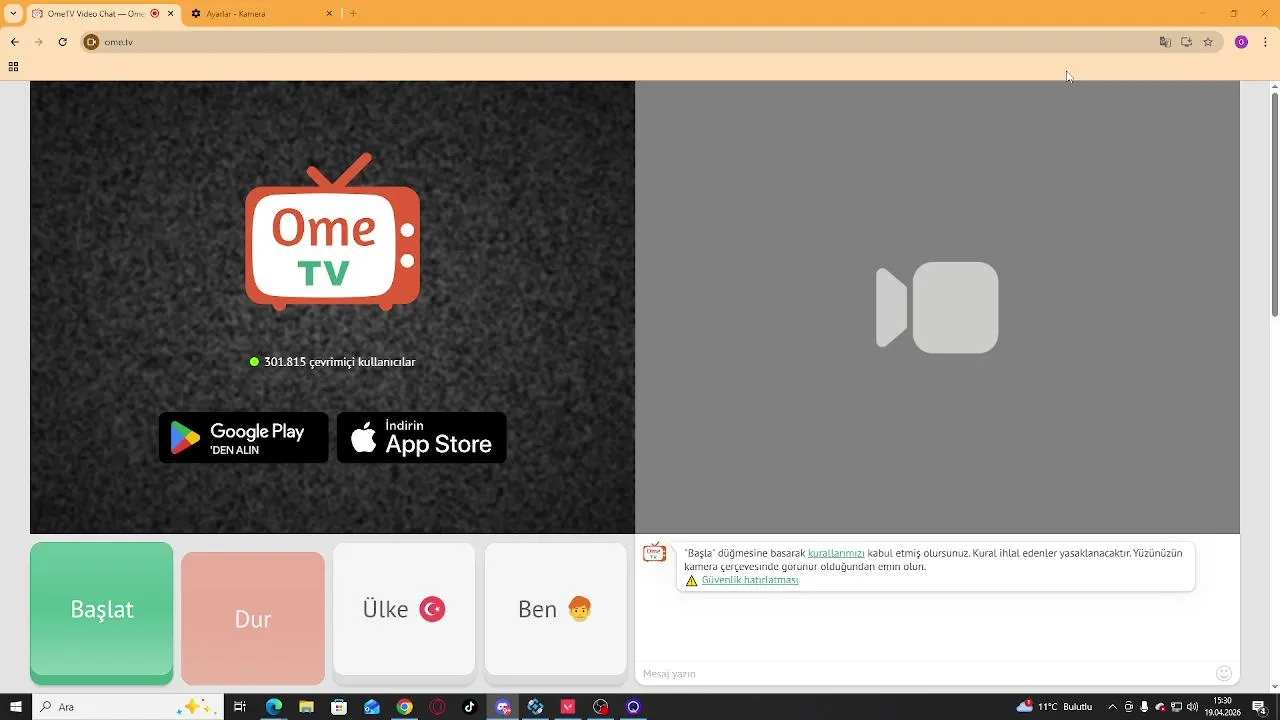
Task: Bookmark this page with the star icon
Action: click(x=1208, y=42)
